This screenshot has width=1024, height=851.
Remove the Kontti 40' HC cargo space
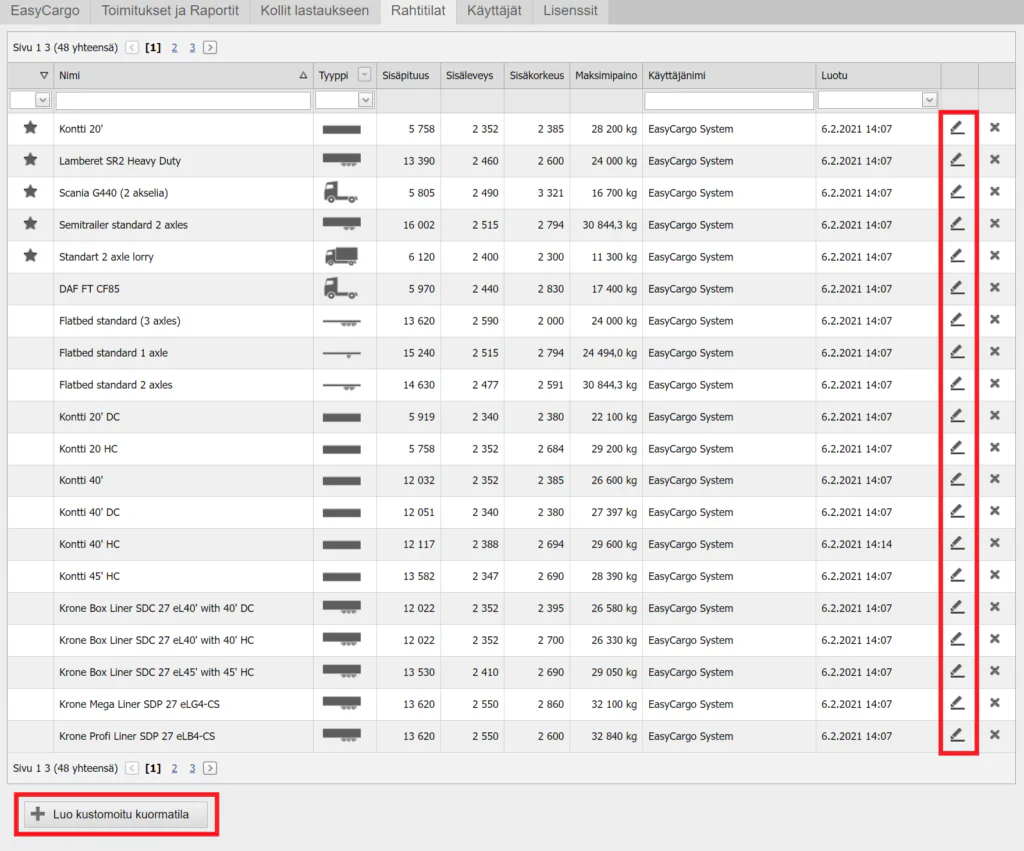[x=994, y=544]
